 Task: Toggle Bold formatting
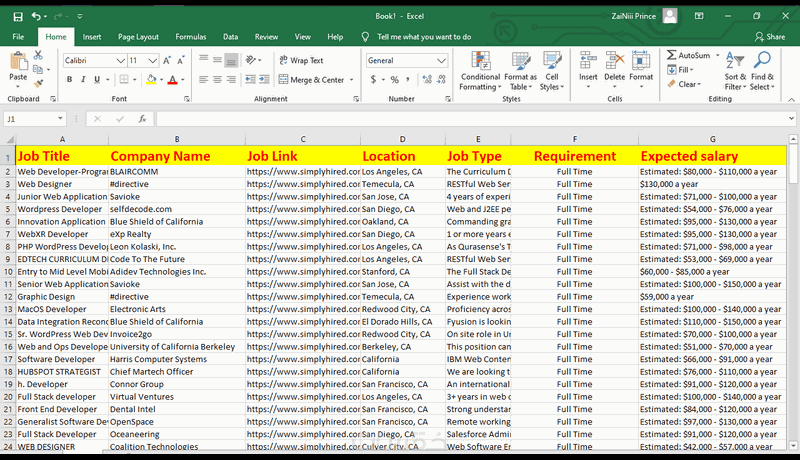pos(68,80)
